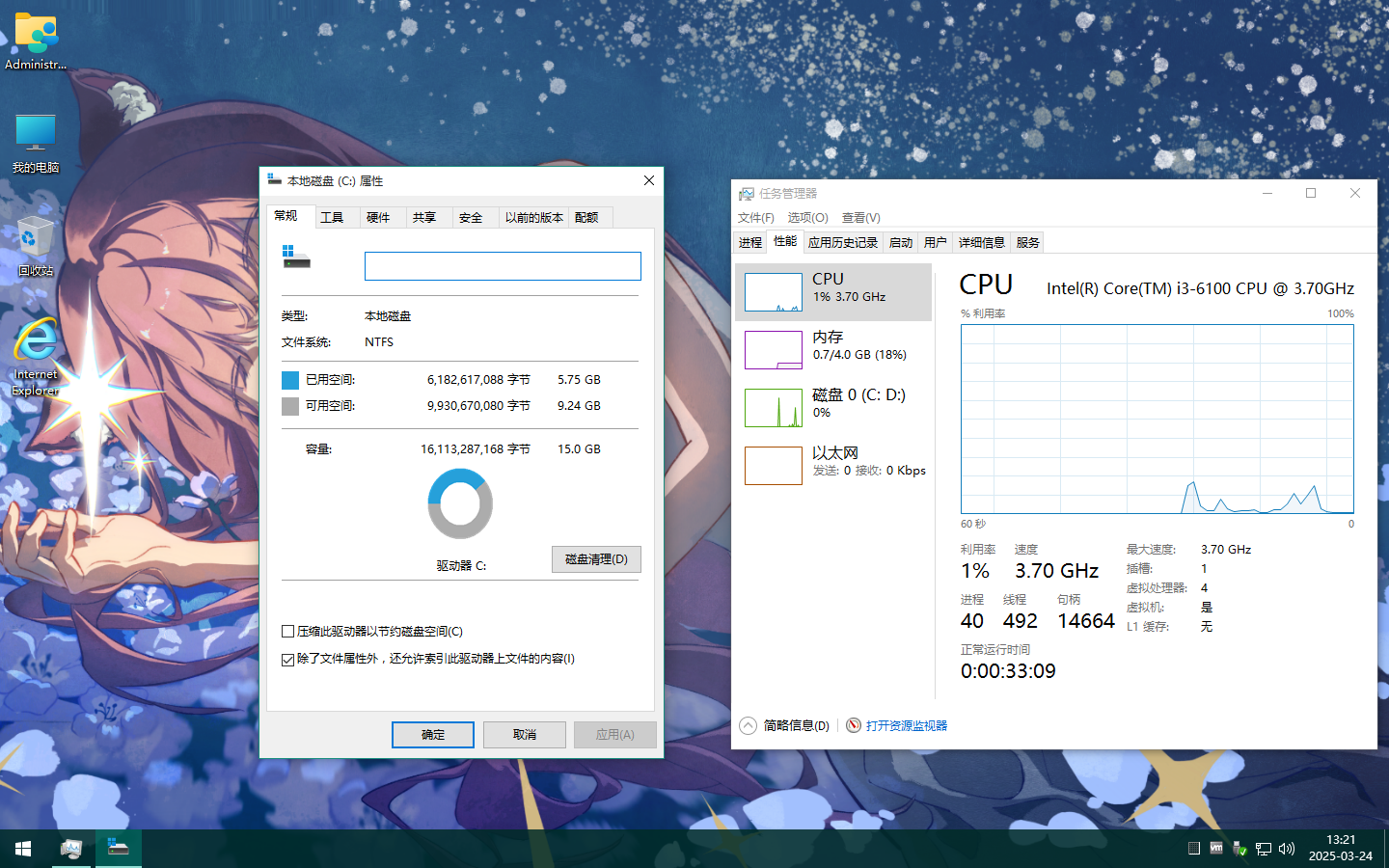Open the volume speaker tray icon
Screen dimensions: 1389x868
tap(1287, 849)
